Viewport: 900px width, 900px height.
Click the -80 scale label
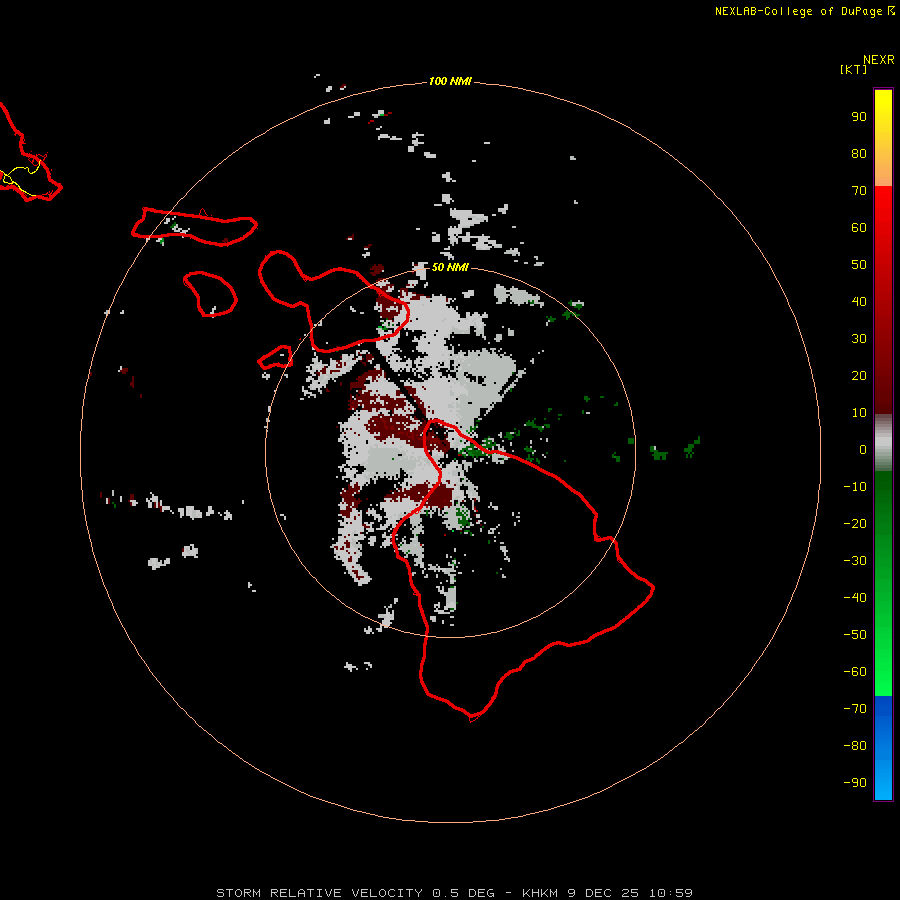855,746
